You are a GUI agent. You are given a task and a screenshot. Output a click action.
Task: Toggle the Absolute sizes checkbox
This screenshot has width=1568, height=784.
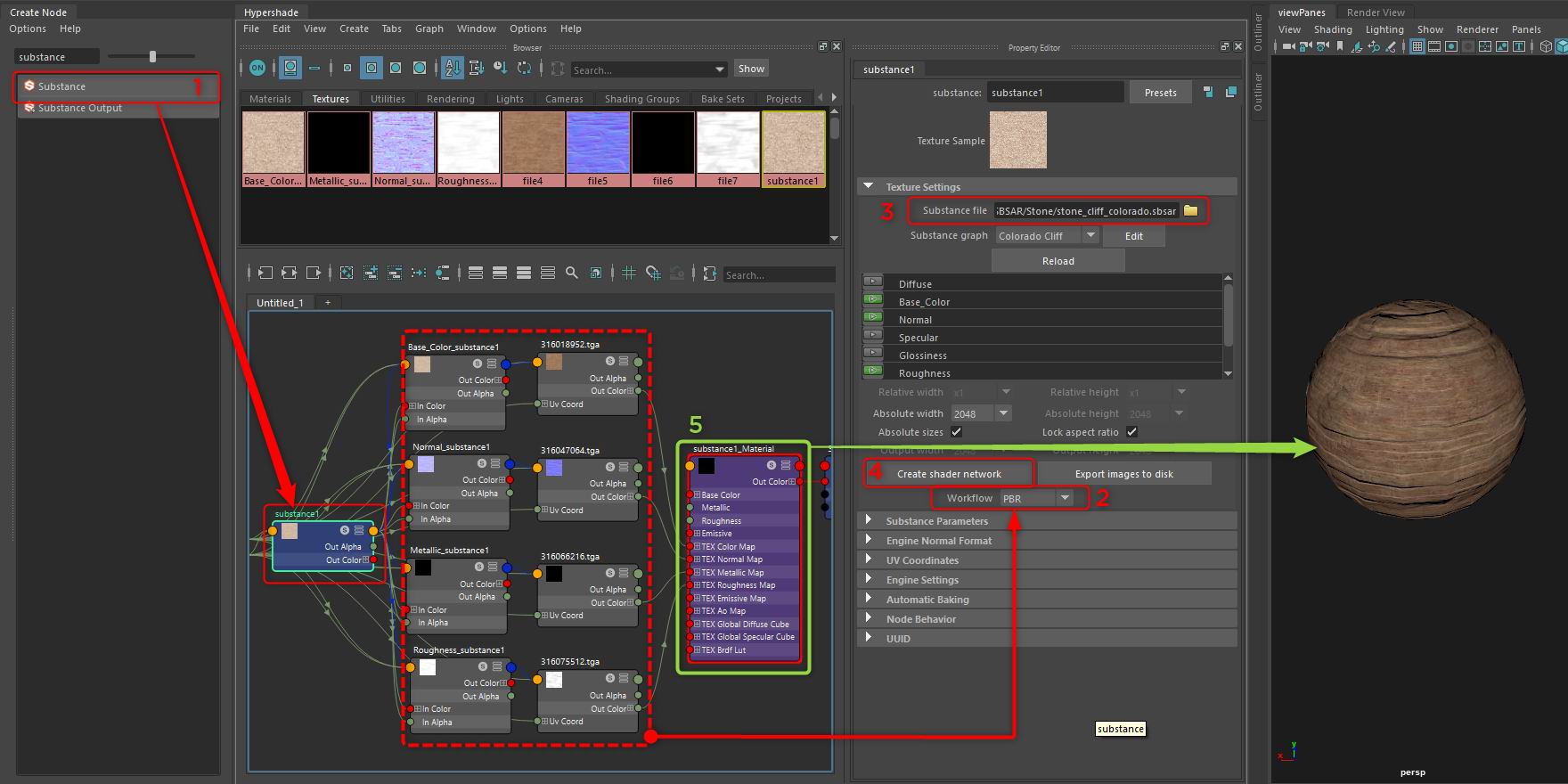point(956,432)
